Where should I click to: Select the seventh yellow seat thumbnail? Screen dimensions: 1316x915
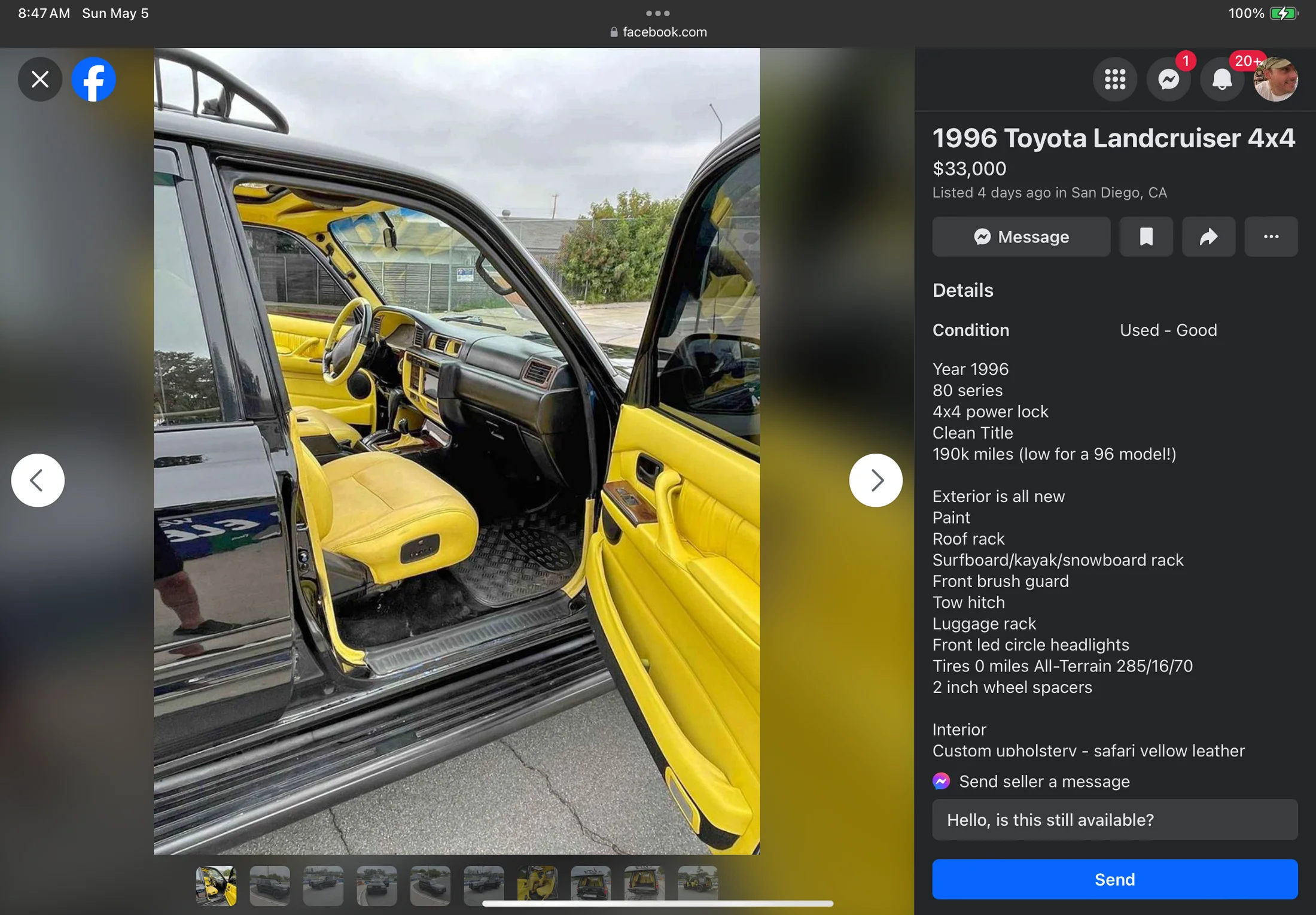point(537,886)
